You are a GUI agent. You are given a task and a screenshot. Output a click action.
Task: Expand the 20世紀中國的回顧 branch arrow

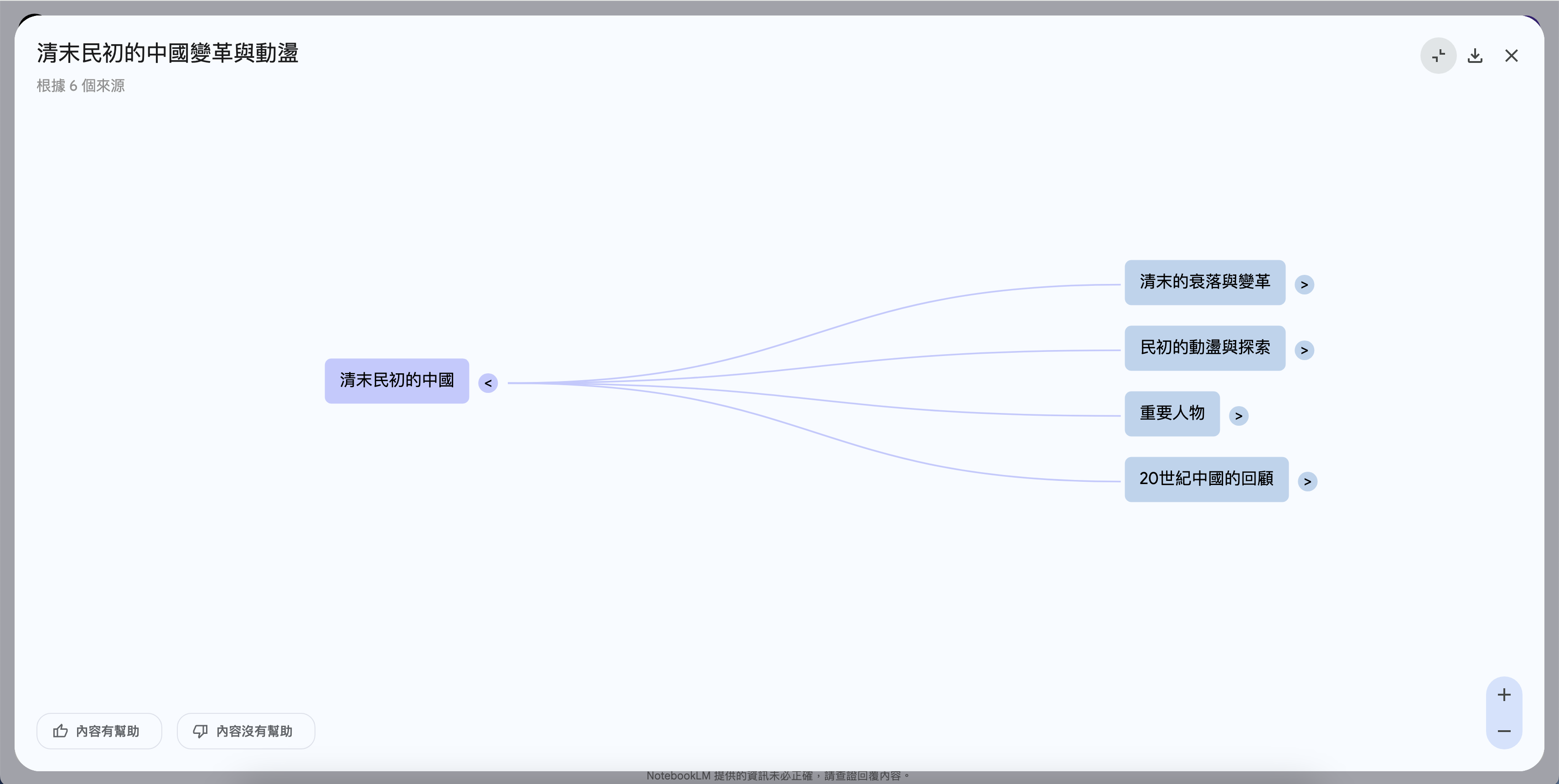[1307, 481]
